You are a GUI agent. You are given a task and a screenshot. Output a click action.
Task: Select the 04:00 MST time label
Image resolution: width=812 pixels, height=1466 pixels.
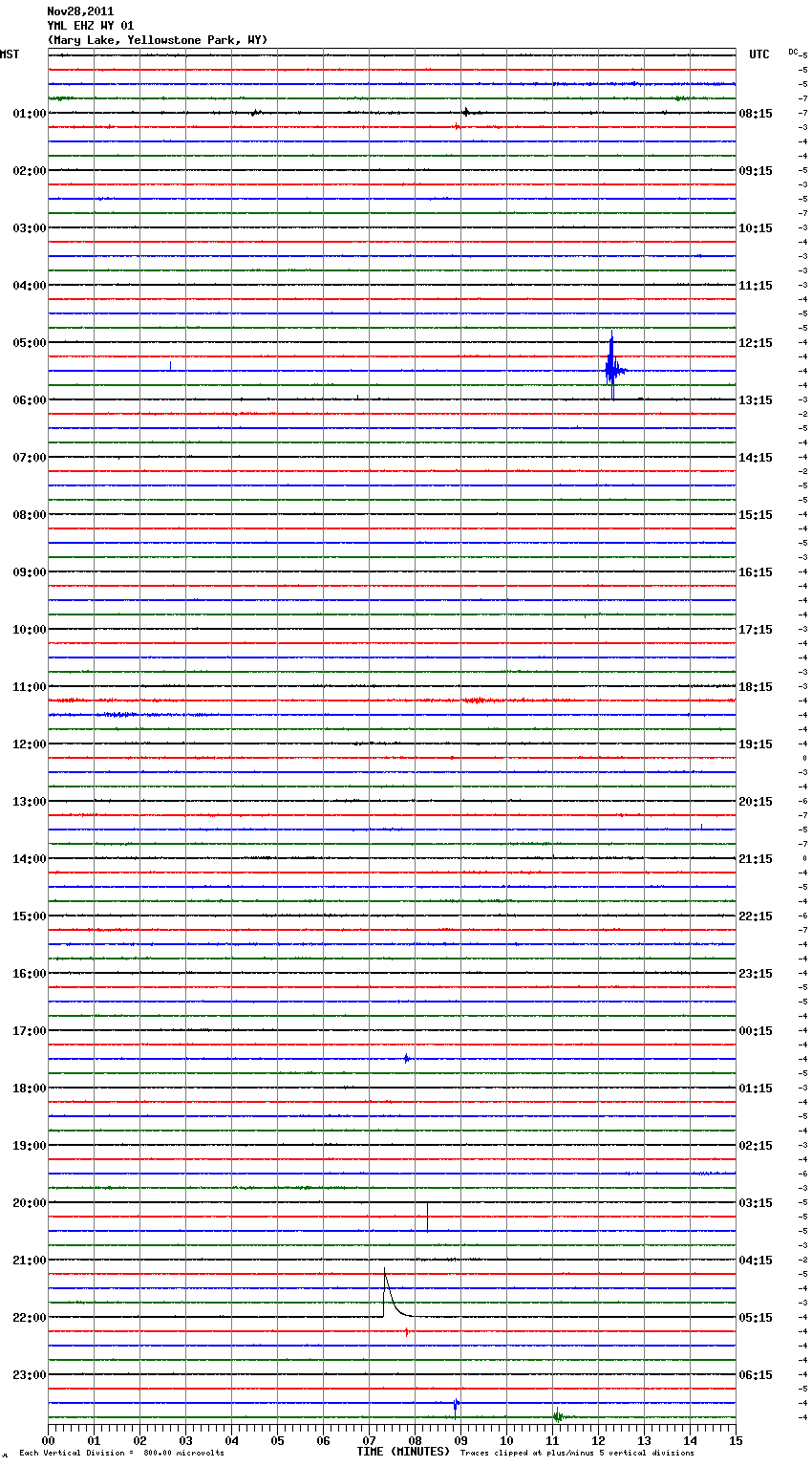[x=30, y=286]
